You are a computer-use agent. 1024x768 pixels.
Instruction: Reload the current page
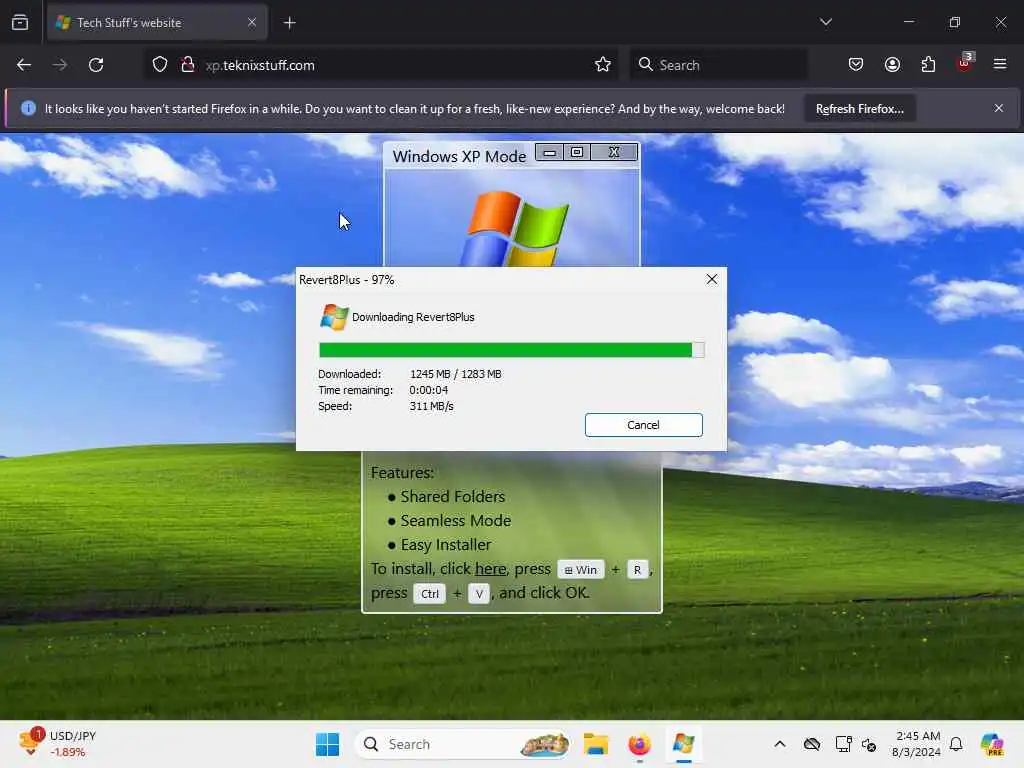[96, 65]
